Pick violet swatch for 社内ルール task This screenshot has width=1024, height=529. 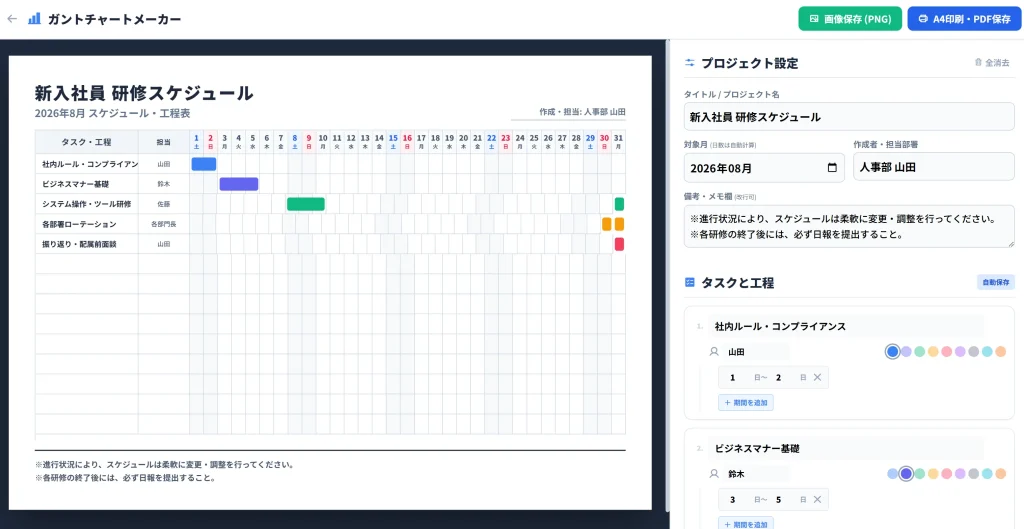point(906,351)
